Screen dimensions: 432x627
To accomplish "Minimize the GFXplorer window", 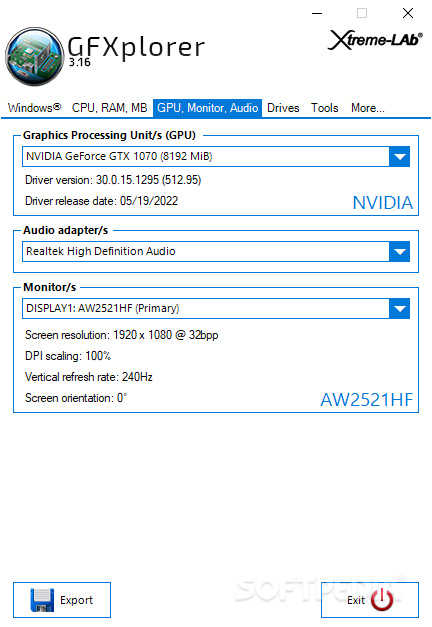I will pos(317,13).
